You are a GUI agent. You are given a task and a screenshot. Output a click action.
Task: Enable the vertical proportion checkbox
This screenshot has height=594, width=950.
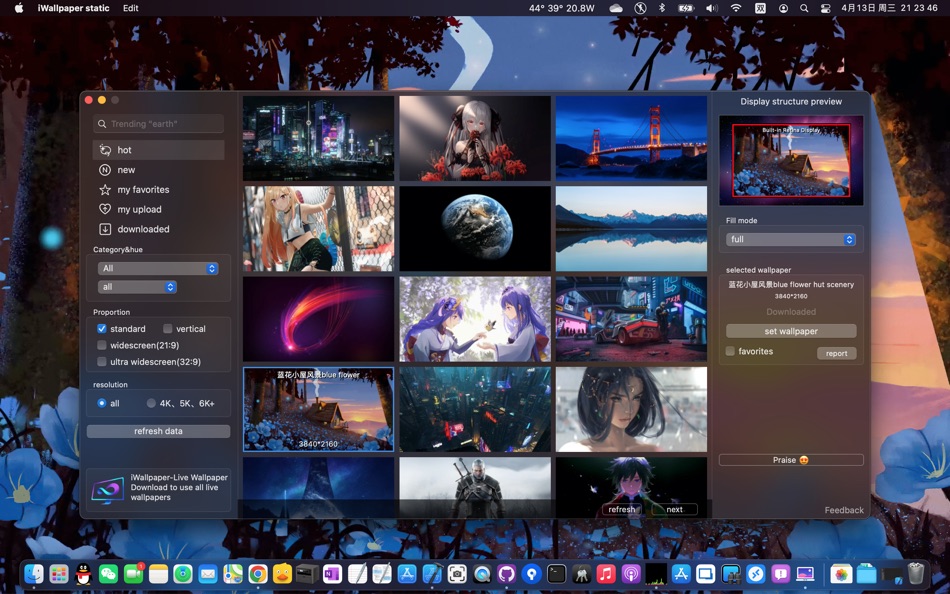pyautogui.click(x=168, y=329)
